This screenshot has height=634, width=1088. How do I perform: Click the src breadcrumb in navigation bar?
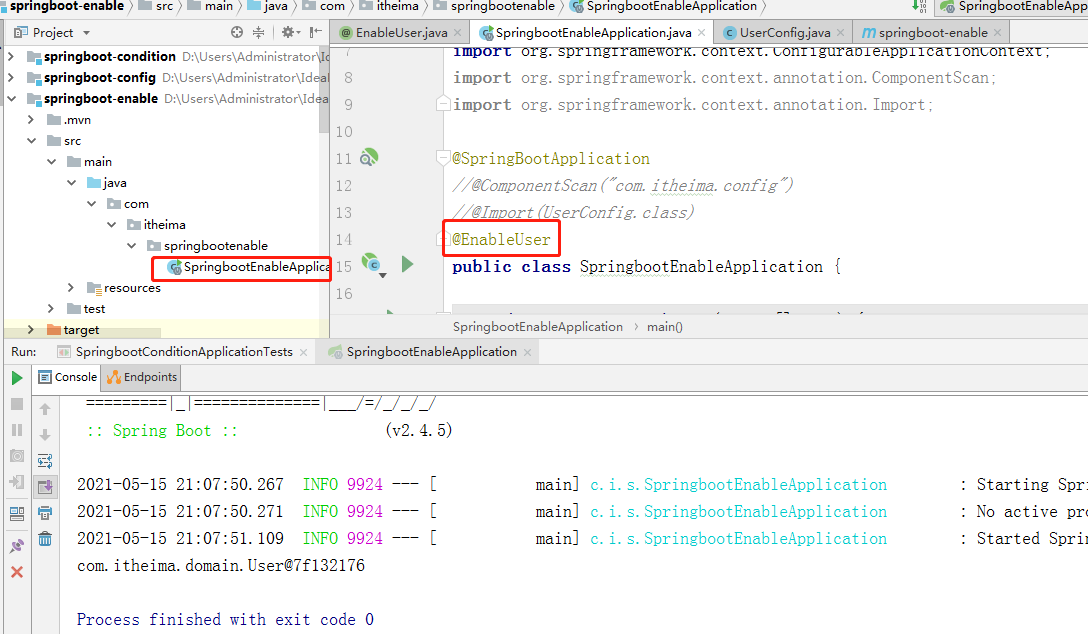[156, 6]
